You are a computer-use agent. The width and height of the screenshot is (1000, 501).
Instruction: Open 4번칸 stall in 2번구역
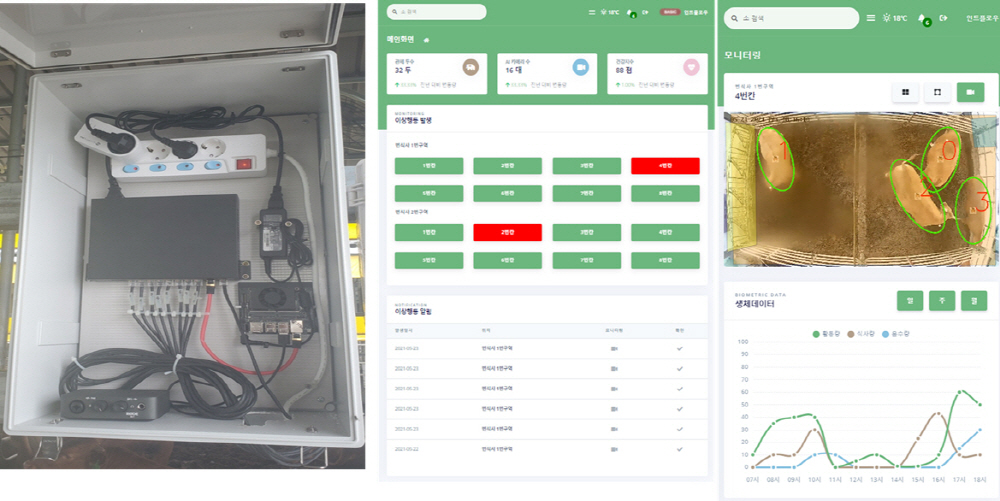pyautogui.click(x=665, y=233)
